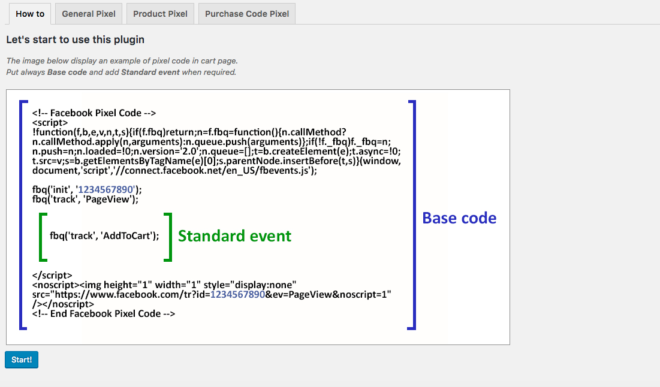The image size is (660, 387).
Task: Click the connect.facebook.net fbevents.js code line
Action: 175,171
